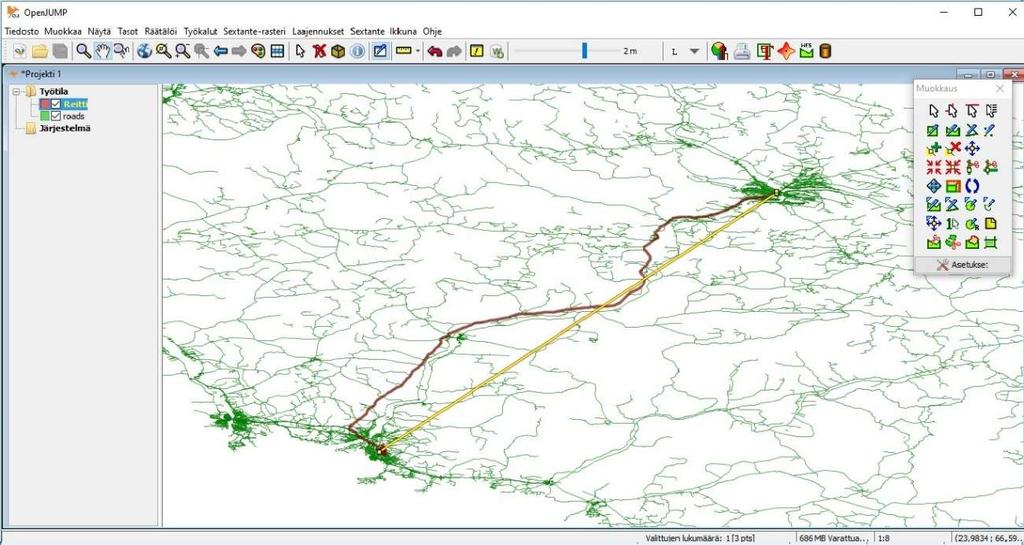Toggle the editing toolbox button in main toolbar
1024x545 pixels.
(380, 51)
